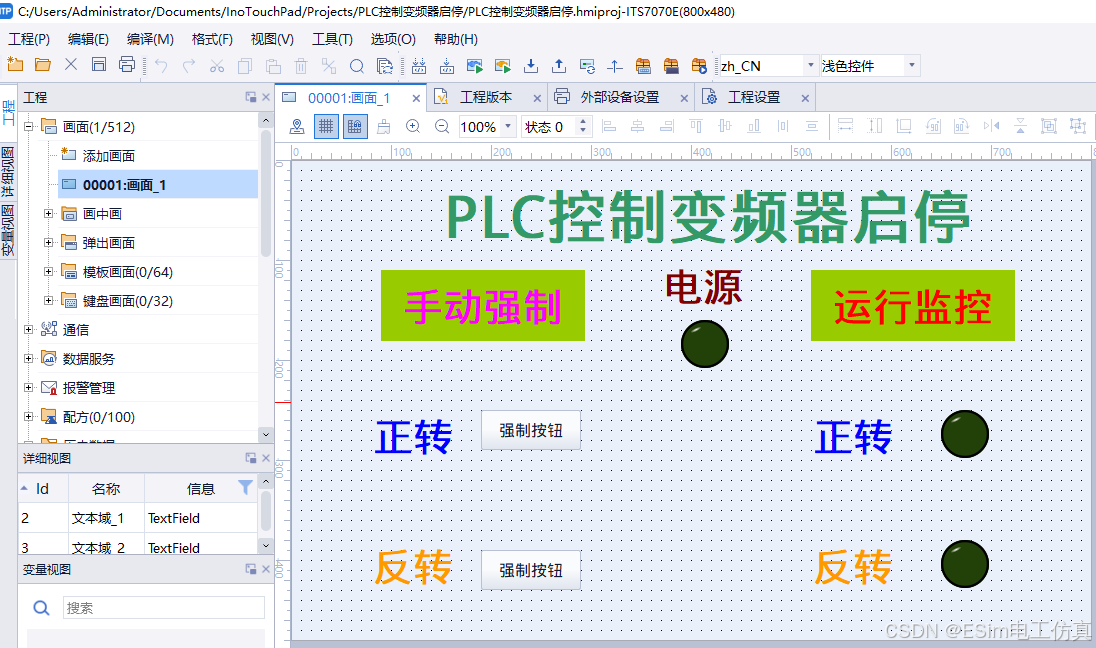Switch to the 外部设备设置 tab
Viewport: 1096px width, 648px height.
click(x=619, y=97)
